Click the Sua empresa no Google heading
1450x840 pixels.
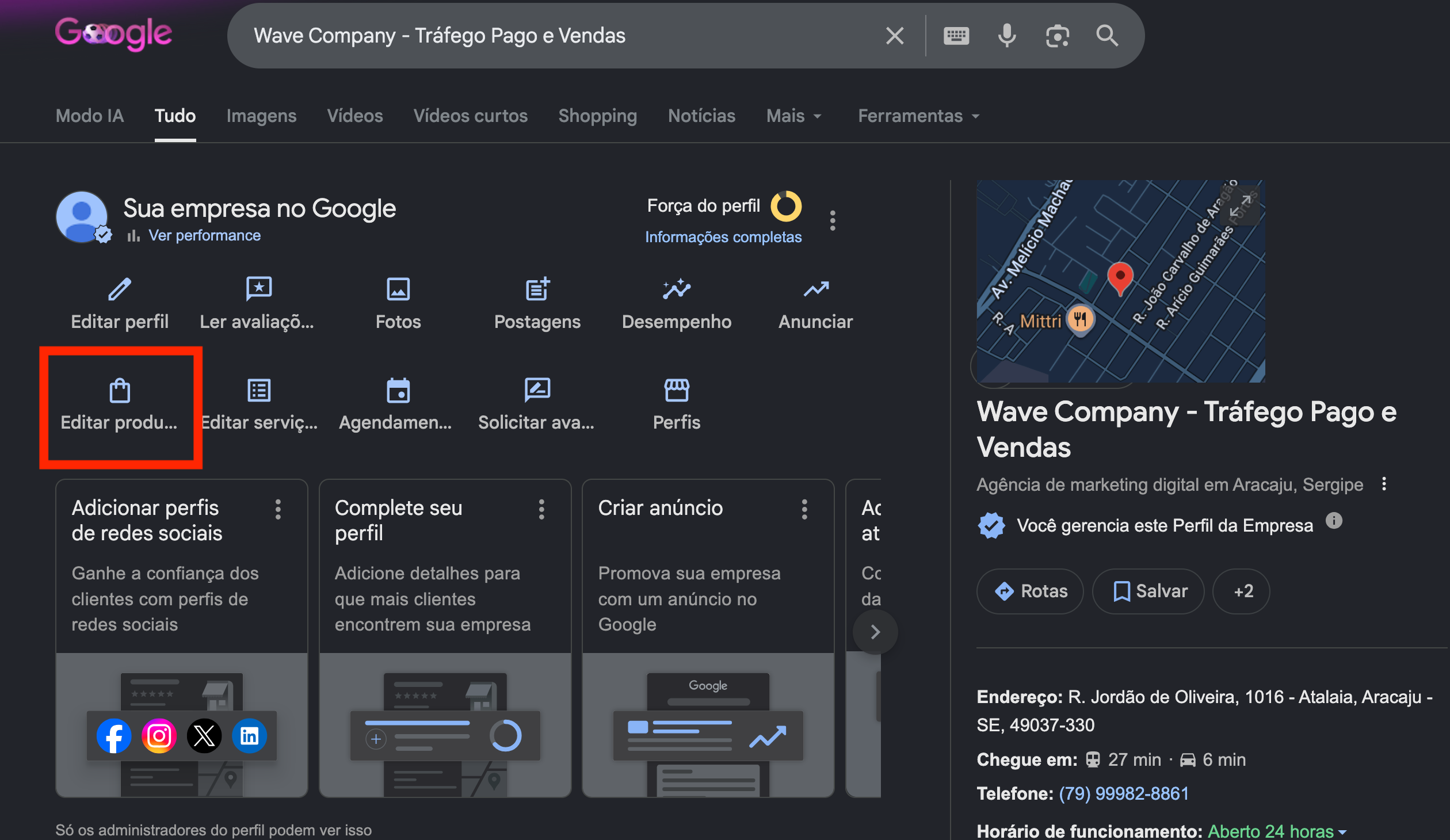260,208
